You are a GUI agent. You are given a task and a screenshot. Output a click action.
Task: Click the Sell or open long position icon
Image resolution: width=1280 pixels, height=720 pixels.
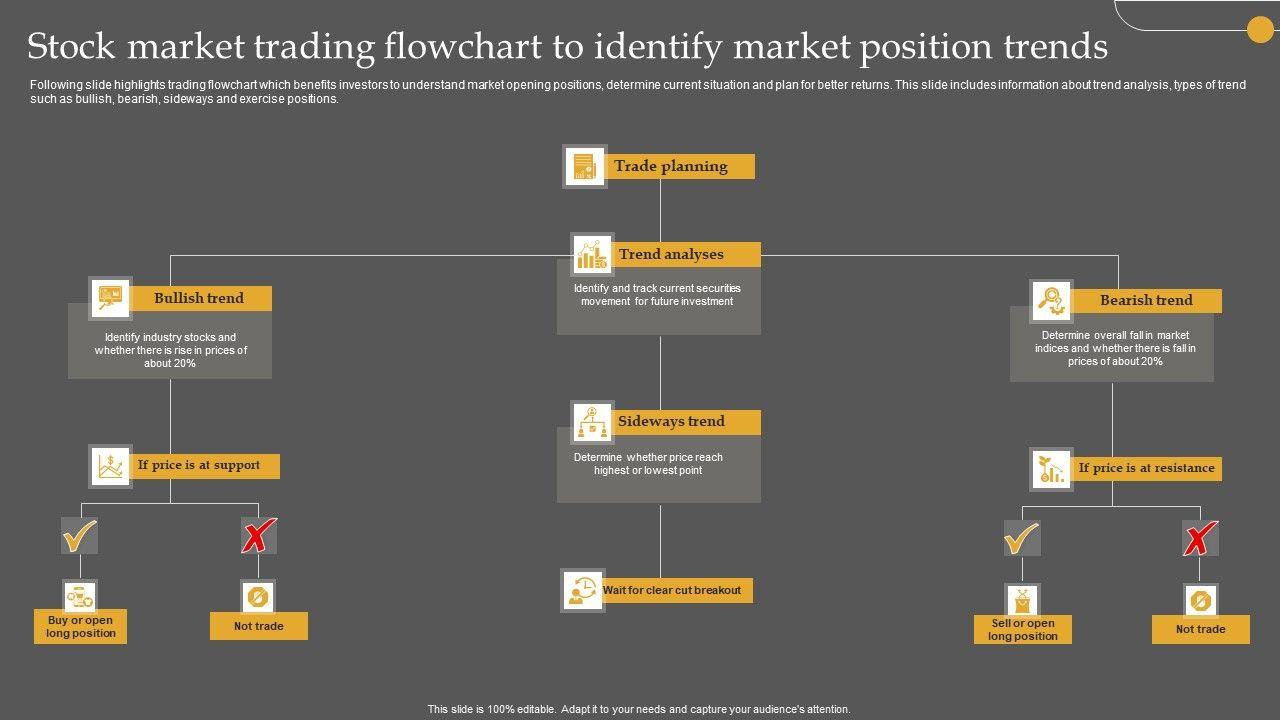tap(1023, 601)
